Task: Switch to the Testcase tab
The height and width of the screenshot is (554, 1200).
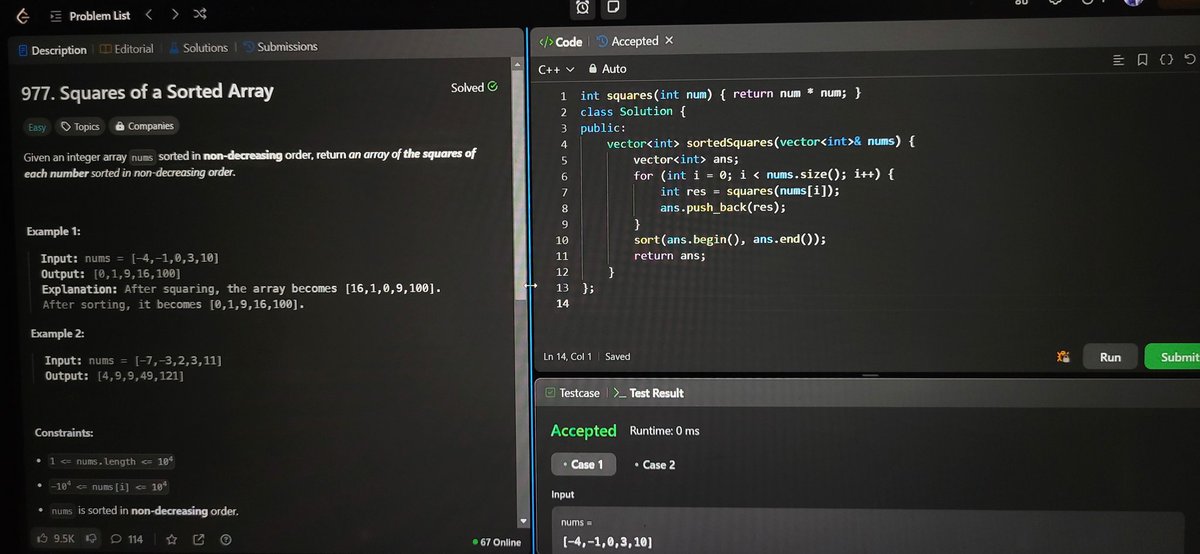Action: pos(573,393)
